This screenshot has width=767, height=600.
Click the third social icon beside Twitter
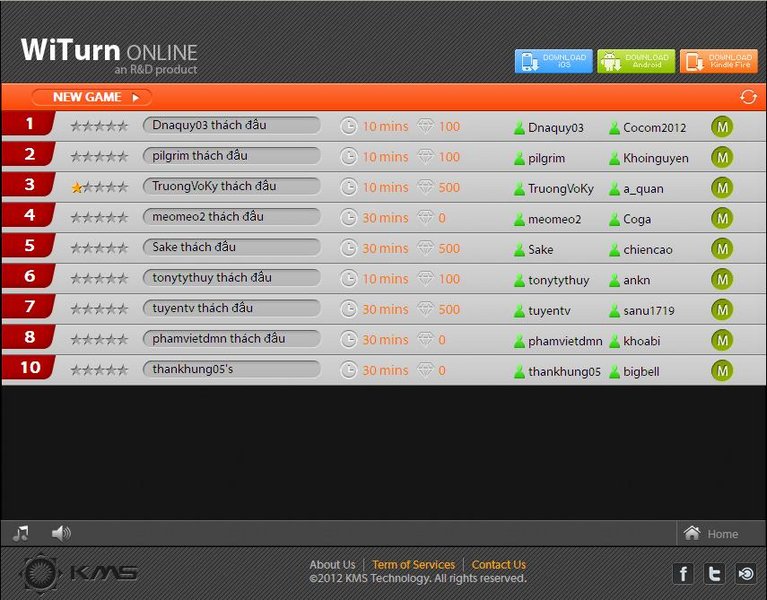(x=745, y=573)
